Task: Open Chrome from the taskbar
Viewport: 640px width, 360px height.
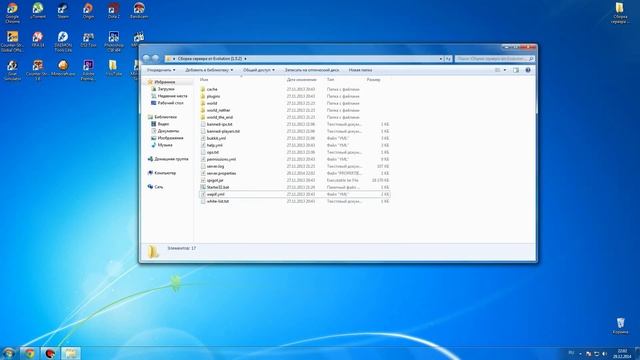Action: (x=29, y=353)
